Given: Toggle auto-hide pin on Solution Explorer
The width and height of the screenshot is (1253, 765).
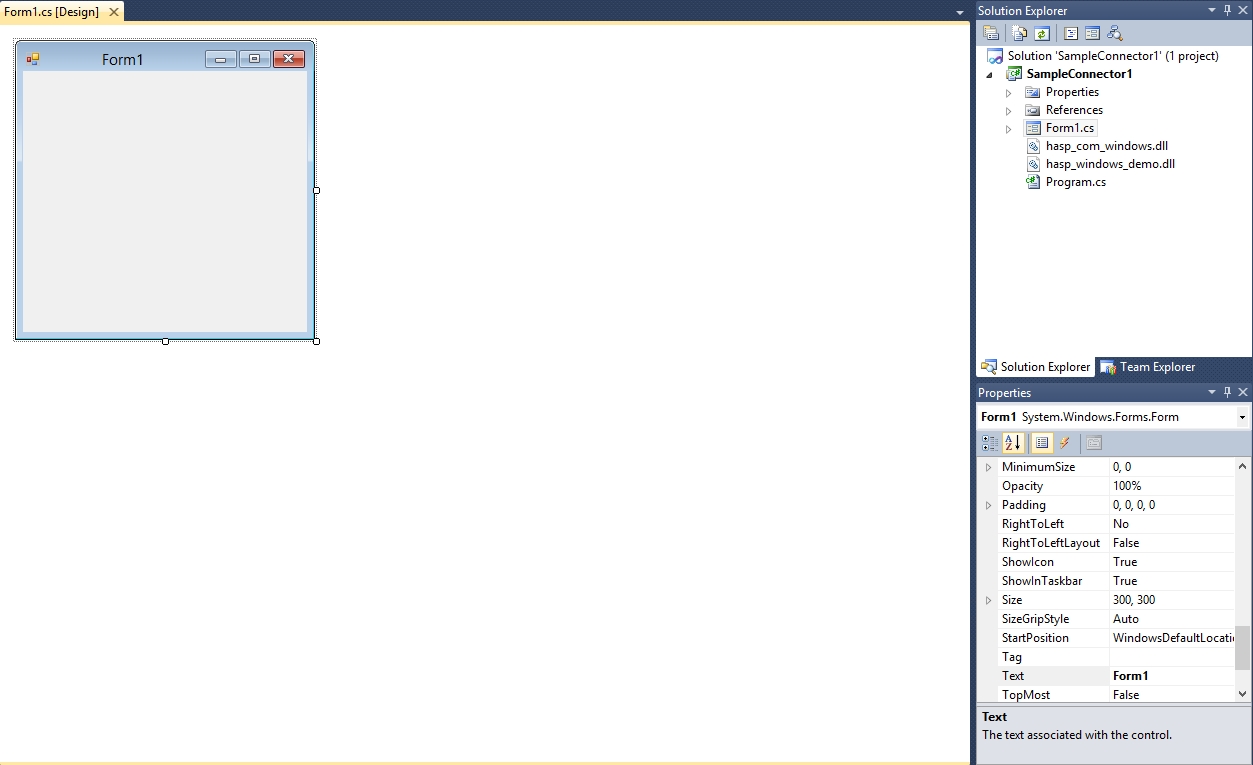Looking at the screenshot, I should (x=1226, y=10).
